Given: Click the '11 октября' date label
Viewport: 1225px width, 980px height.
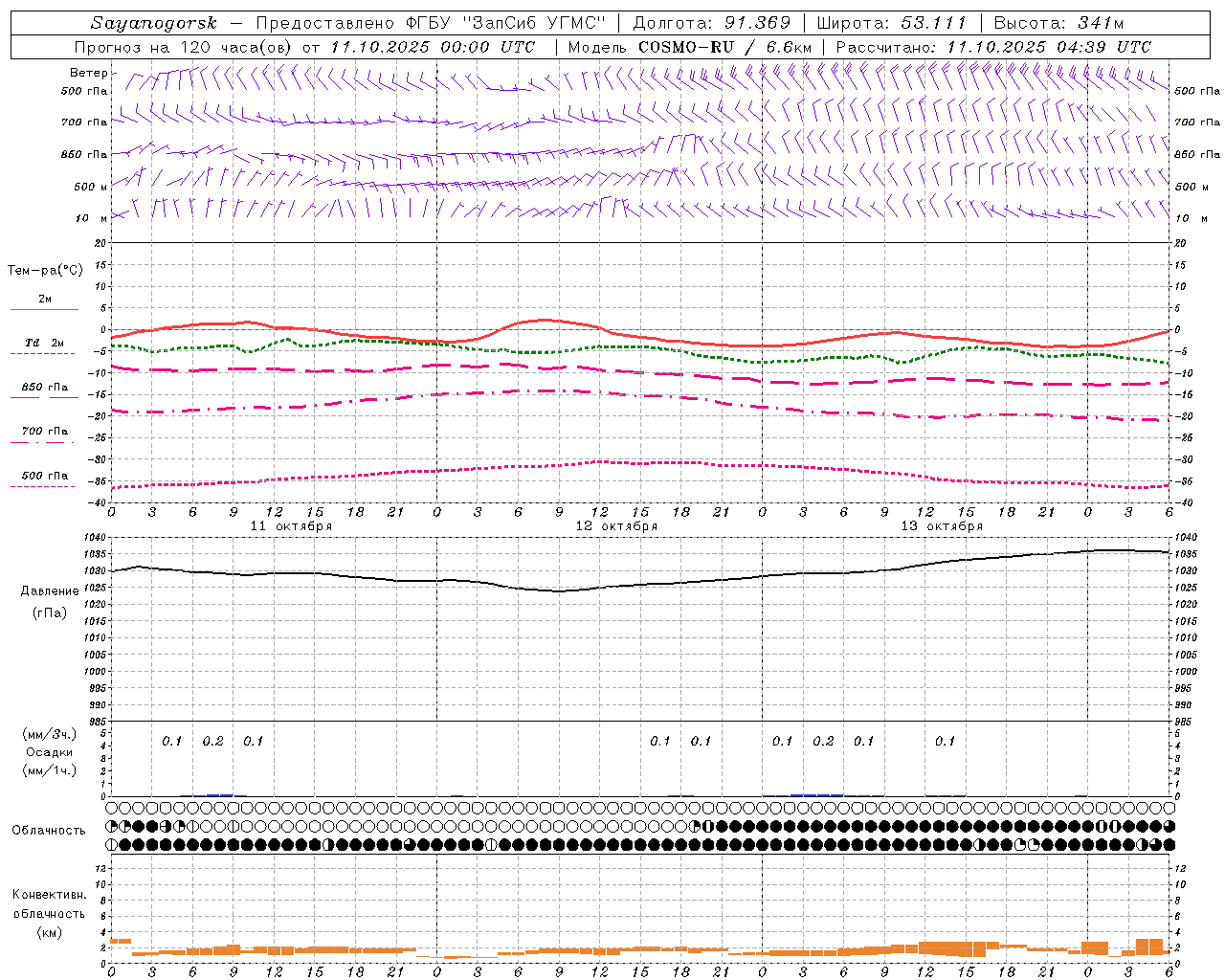Looking at the screenshot, I should click(291, 526).
